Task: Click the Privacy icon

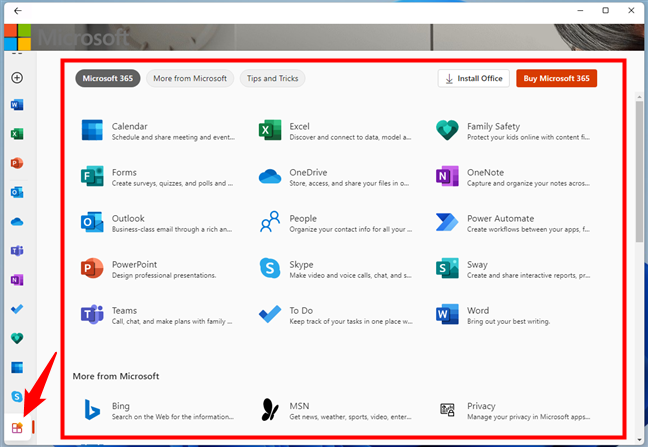Action: [447, 410]
